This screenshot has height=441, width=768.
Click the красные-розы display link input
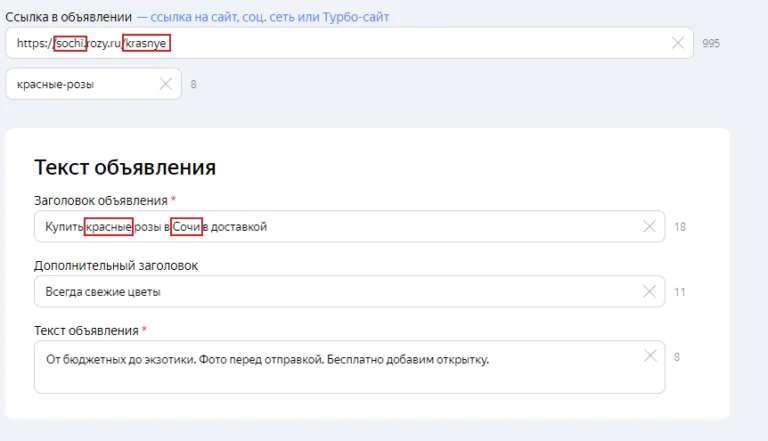point(93,84)
